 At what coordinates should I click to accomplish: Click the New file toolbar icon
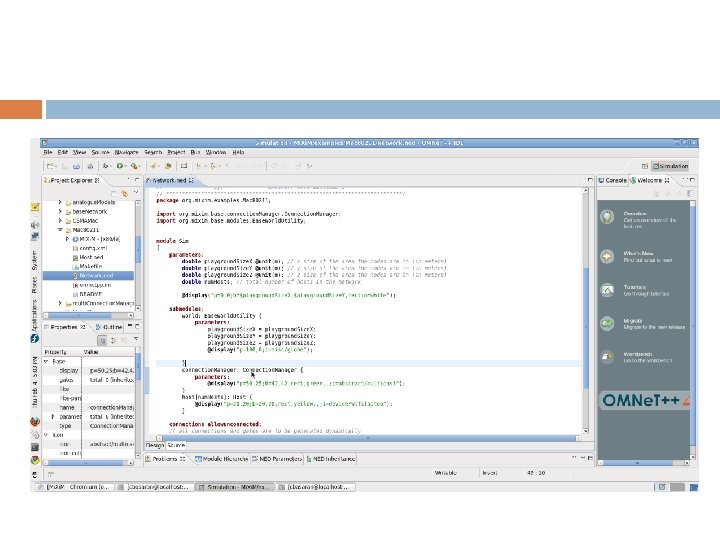coord(50,165)
